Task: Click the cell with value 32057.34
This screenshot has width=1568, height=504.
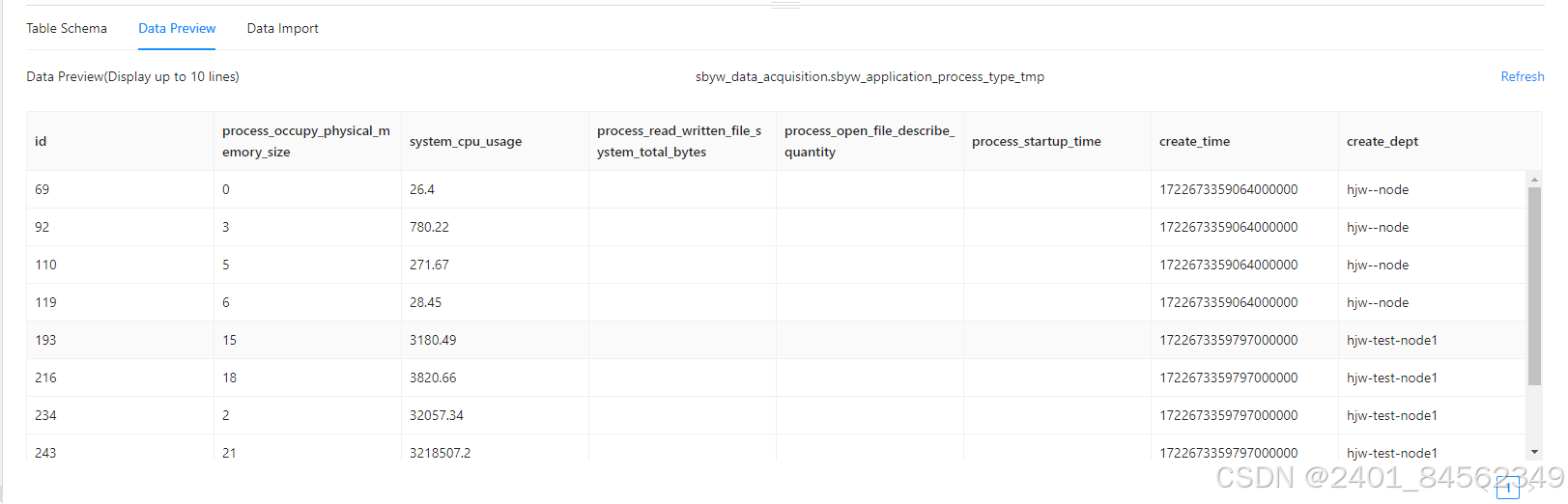Action: pos(437,416)
